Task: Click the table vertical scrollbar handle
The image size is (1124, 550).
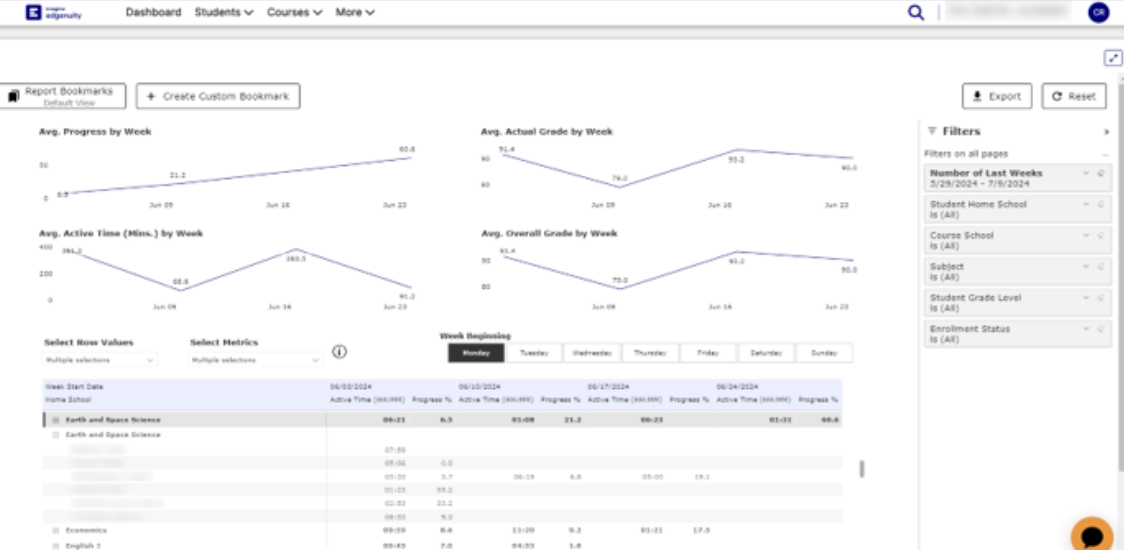Action: click(862, 469)
